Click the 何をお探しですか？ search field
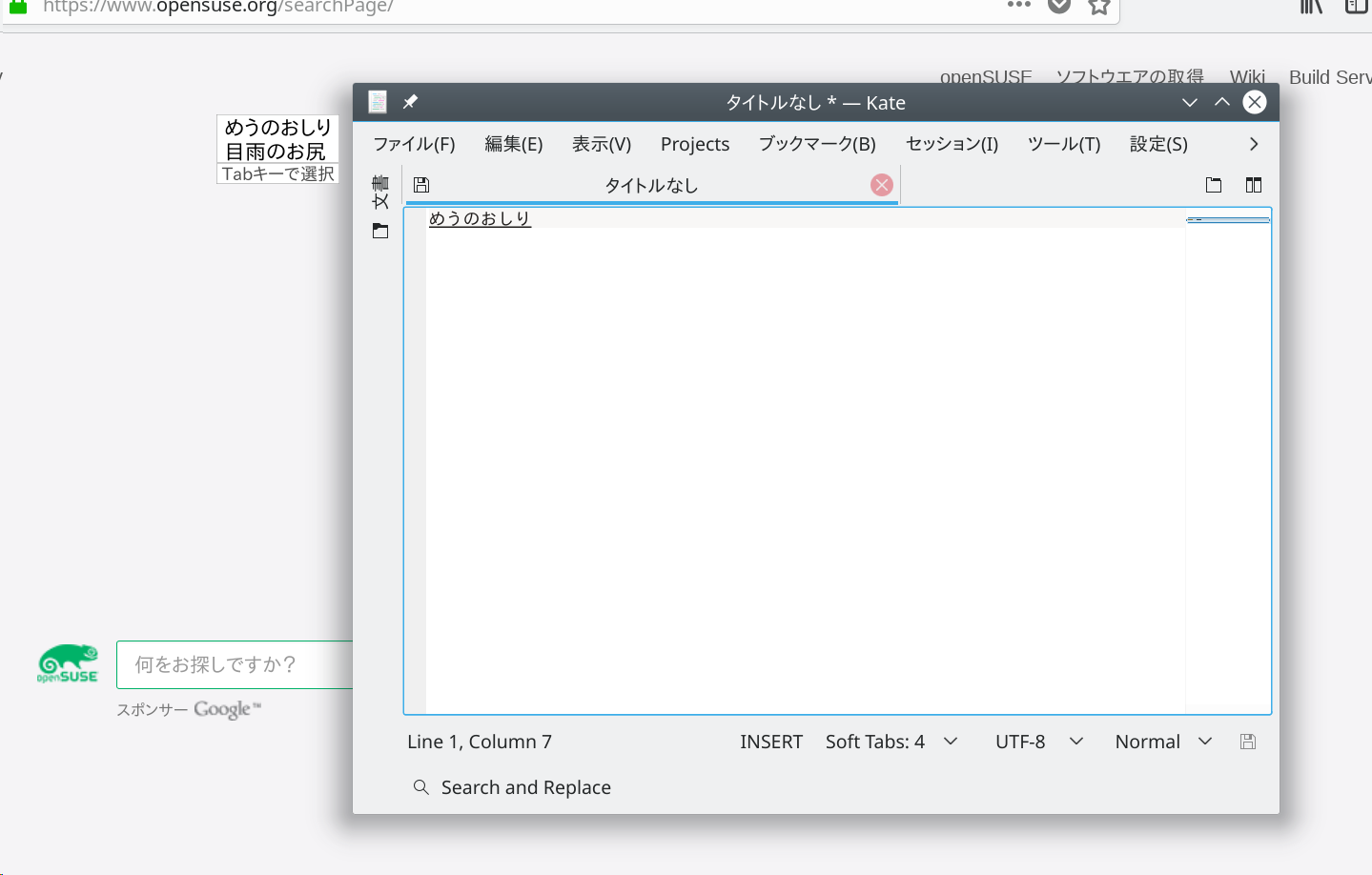Screen dimensions: 1372x875 pyautogui.click(x=234, y=664)
